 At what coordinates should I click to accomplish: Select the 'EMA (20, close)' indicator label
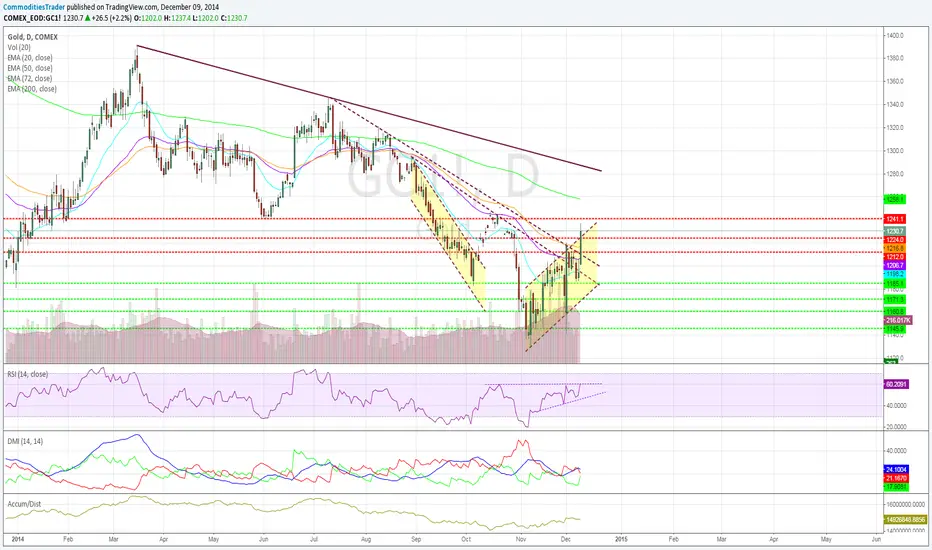tap(30, 58)
